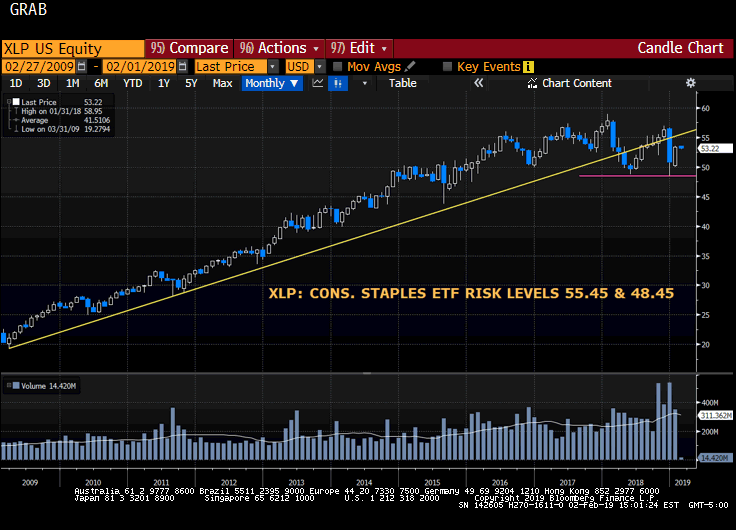The image size is (736, 530).
Task: Click the 95) Compare button
Action: [x=189, y=48]
